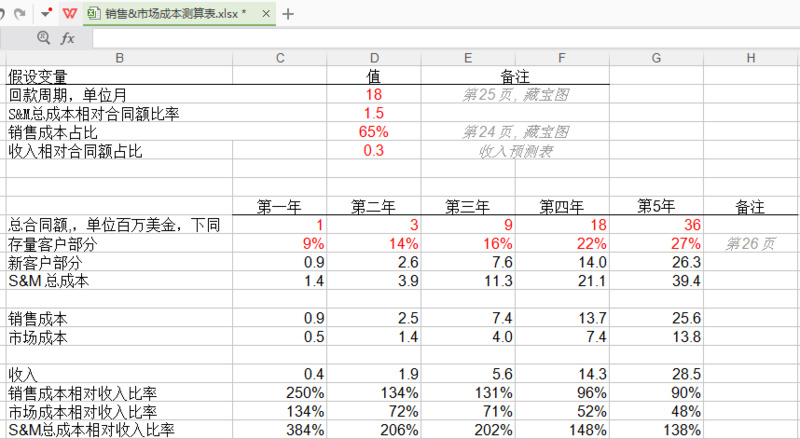Screen dimensions: 800x439
Task: Select the 第5年 header cell
Action: [x=656, y=206]
